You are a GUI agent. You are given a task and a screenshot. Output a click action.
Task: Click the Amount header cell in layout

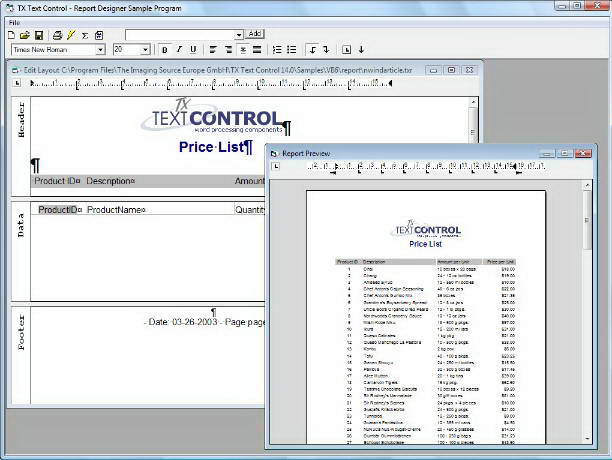point(250,181)
